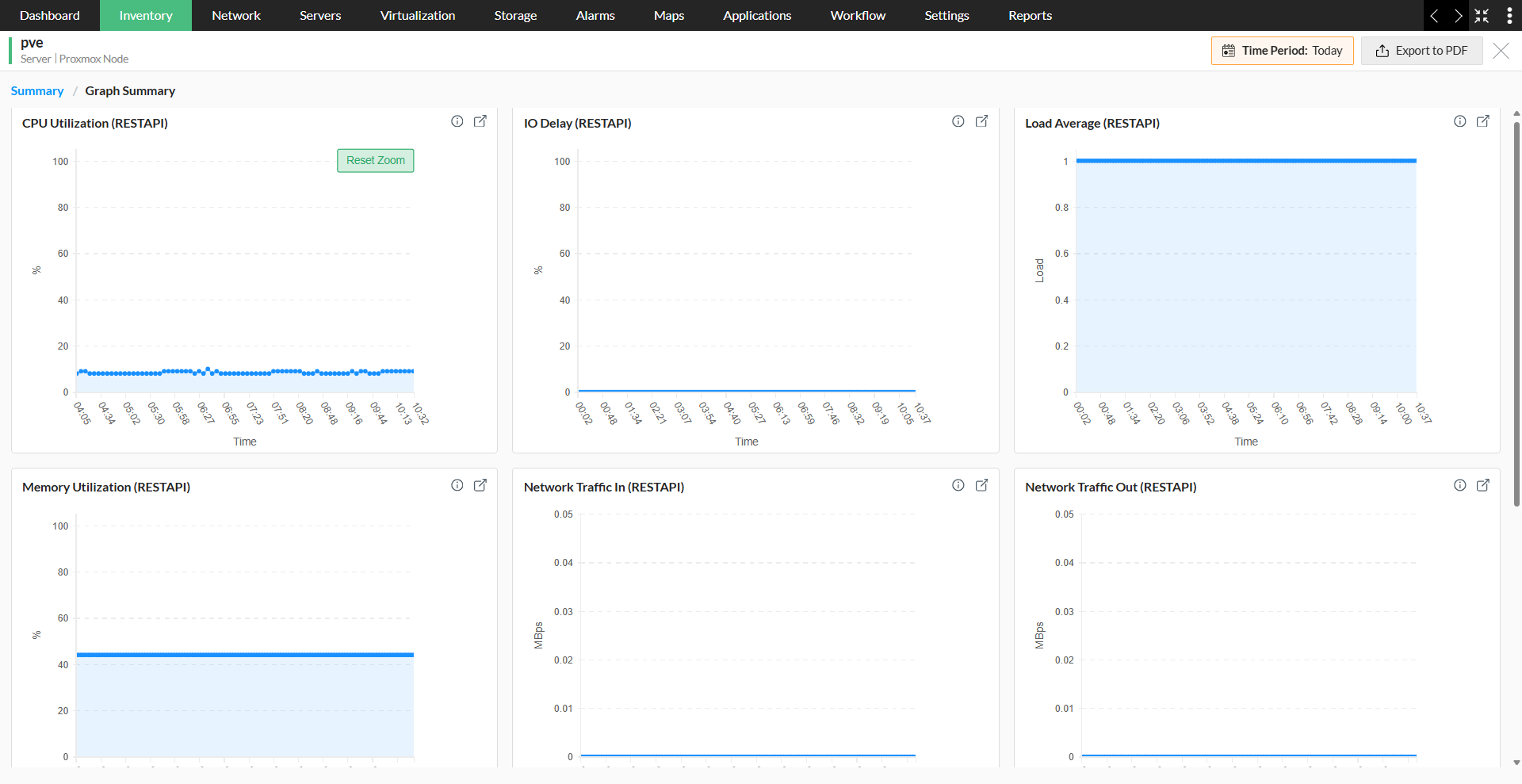
Task: Open the vertical three-dot menu
Action: [x=1509, y=16]
